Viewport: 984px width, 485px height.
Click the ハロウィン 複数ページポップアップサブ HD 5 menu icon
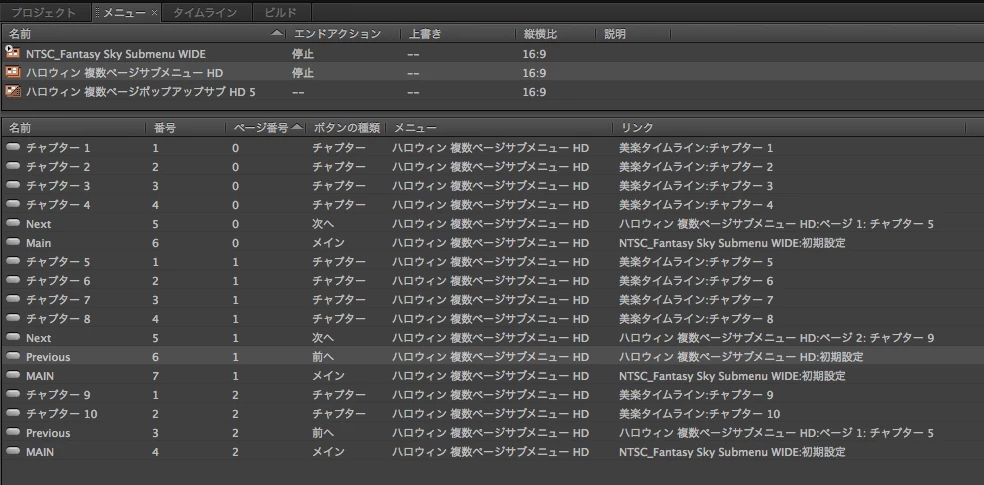pos(13,91)
